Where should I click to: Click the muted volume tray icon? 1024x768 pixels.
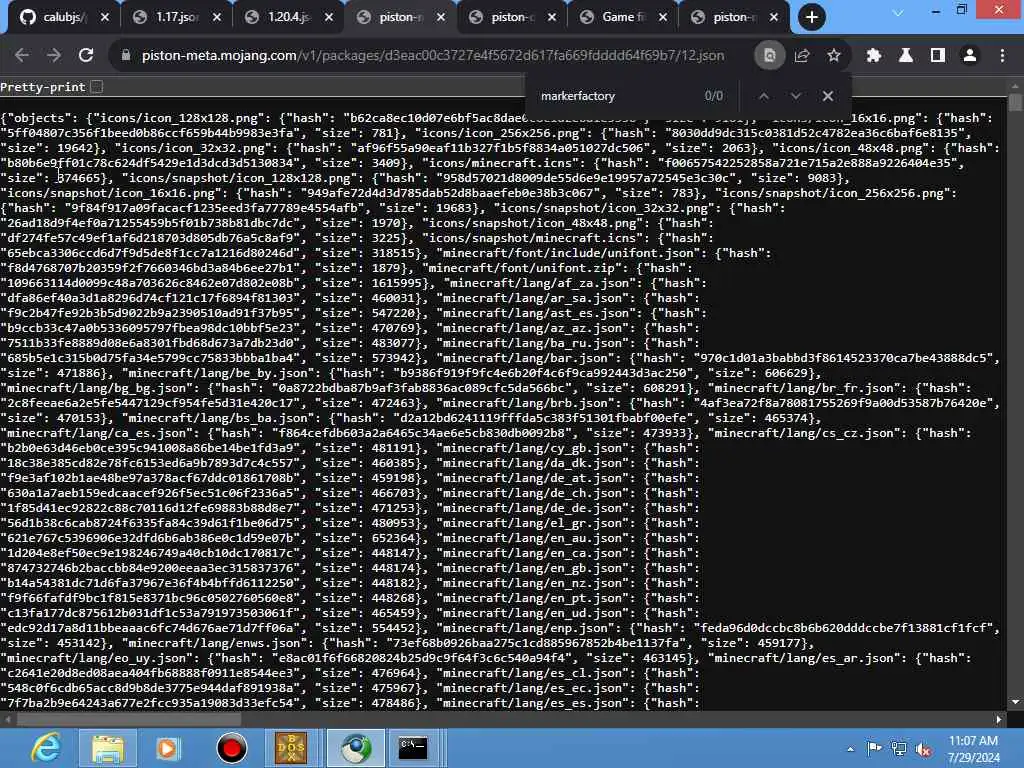(x=923, y=749)
